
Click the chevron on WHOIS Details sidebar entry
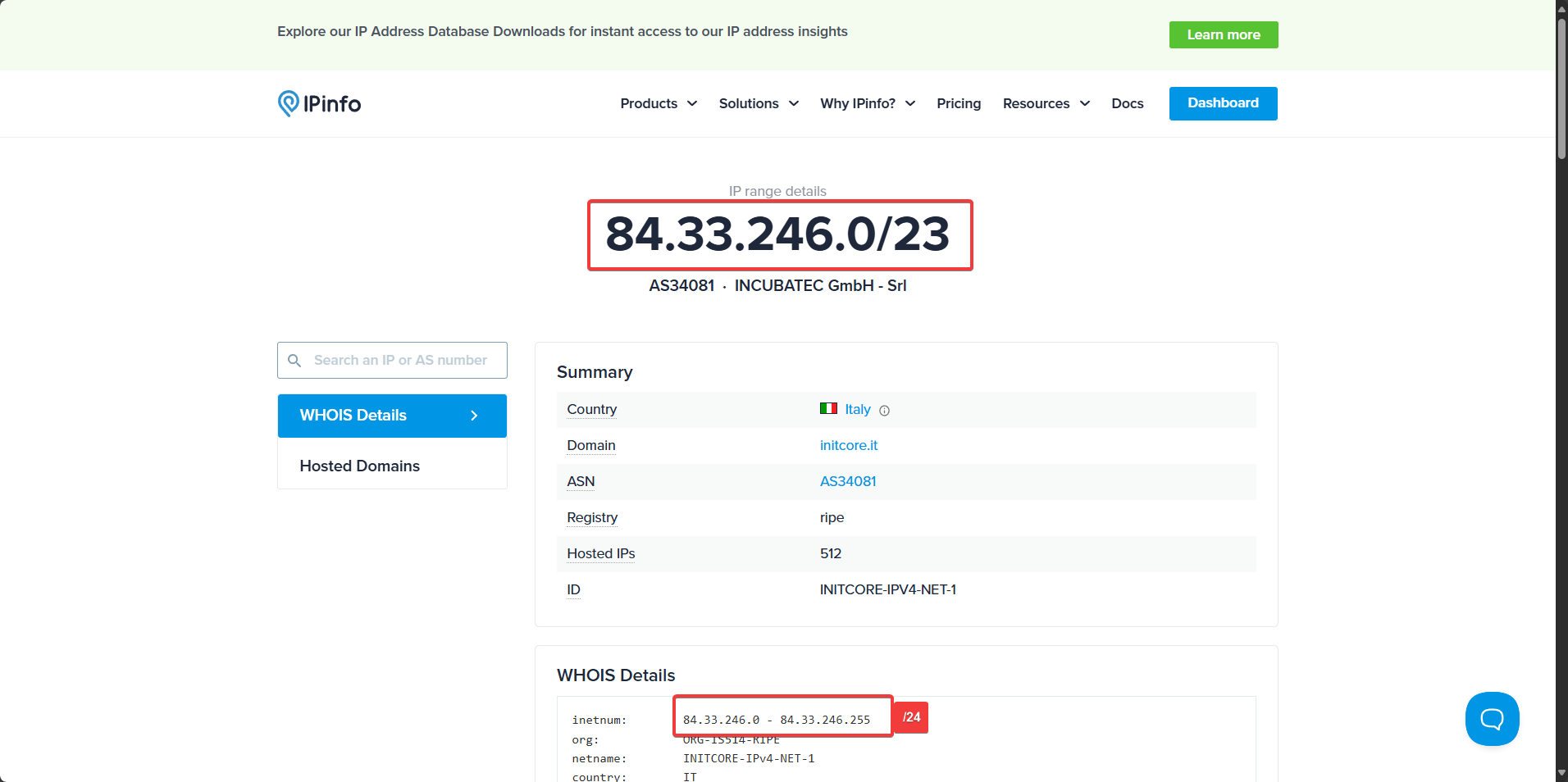pos(473,416)
